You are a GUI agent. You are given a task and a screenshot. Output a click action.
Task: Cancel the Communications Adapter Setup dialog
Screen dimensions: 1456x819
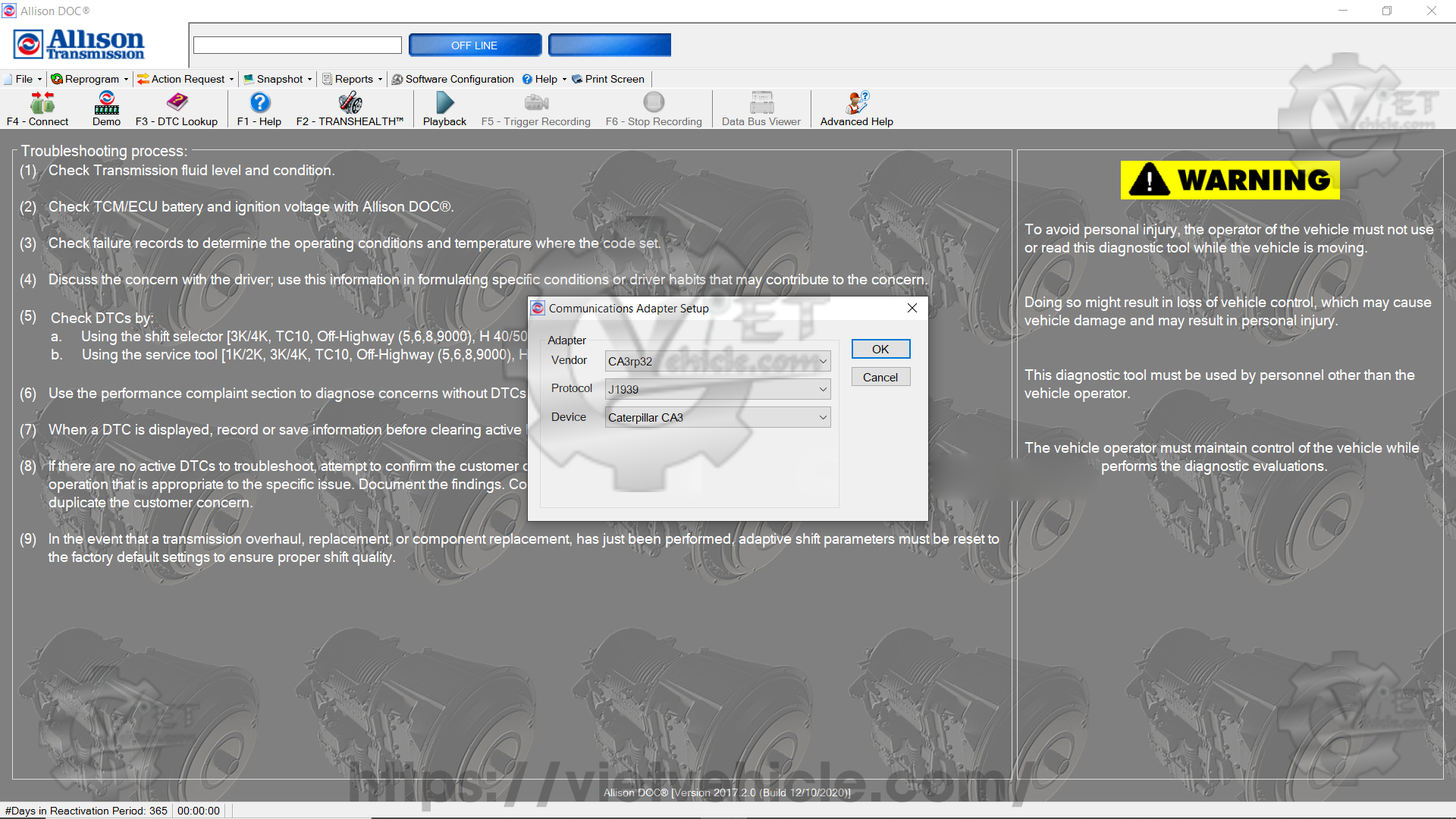tap(880, 377)
